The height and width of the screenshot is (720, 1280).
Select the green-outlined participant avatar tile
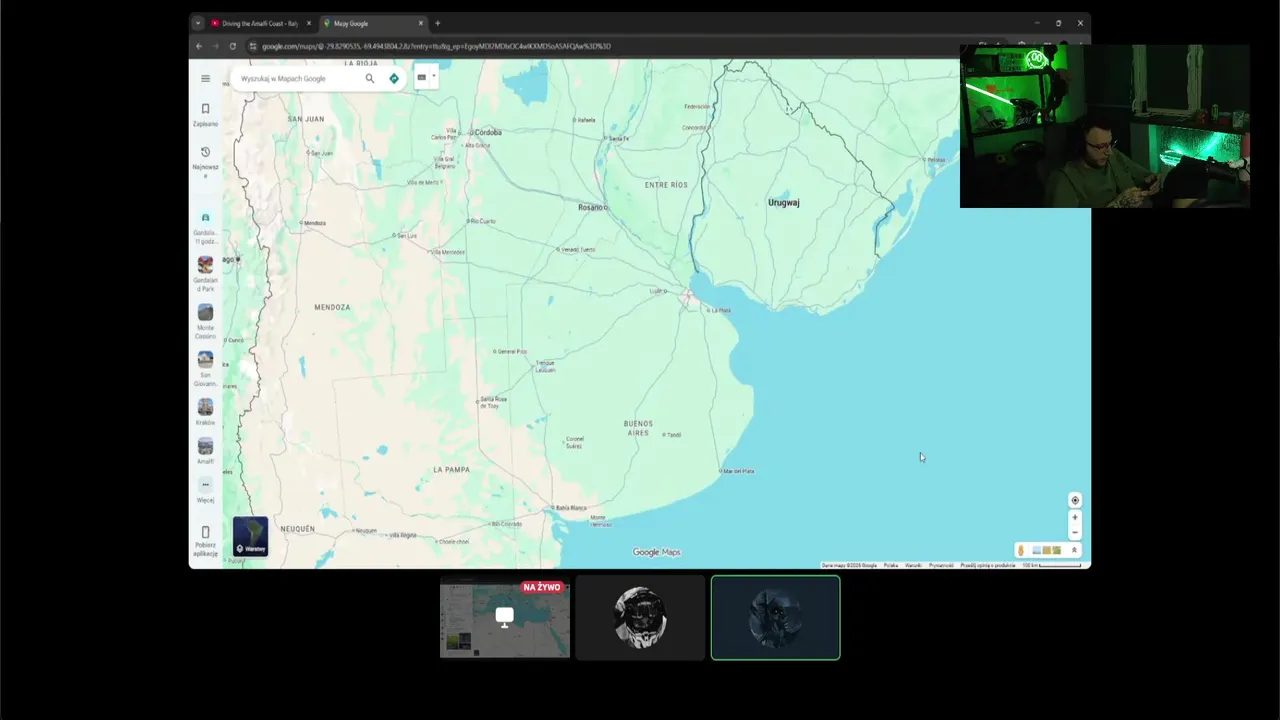(x=776, y=617)
